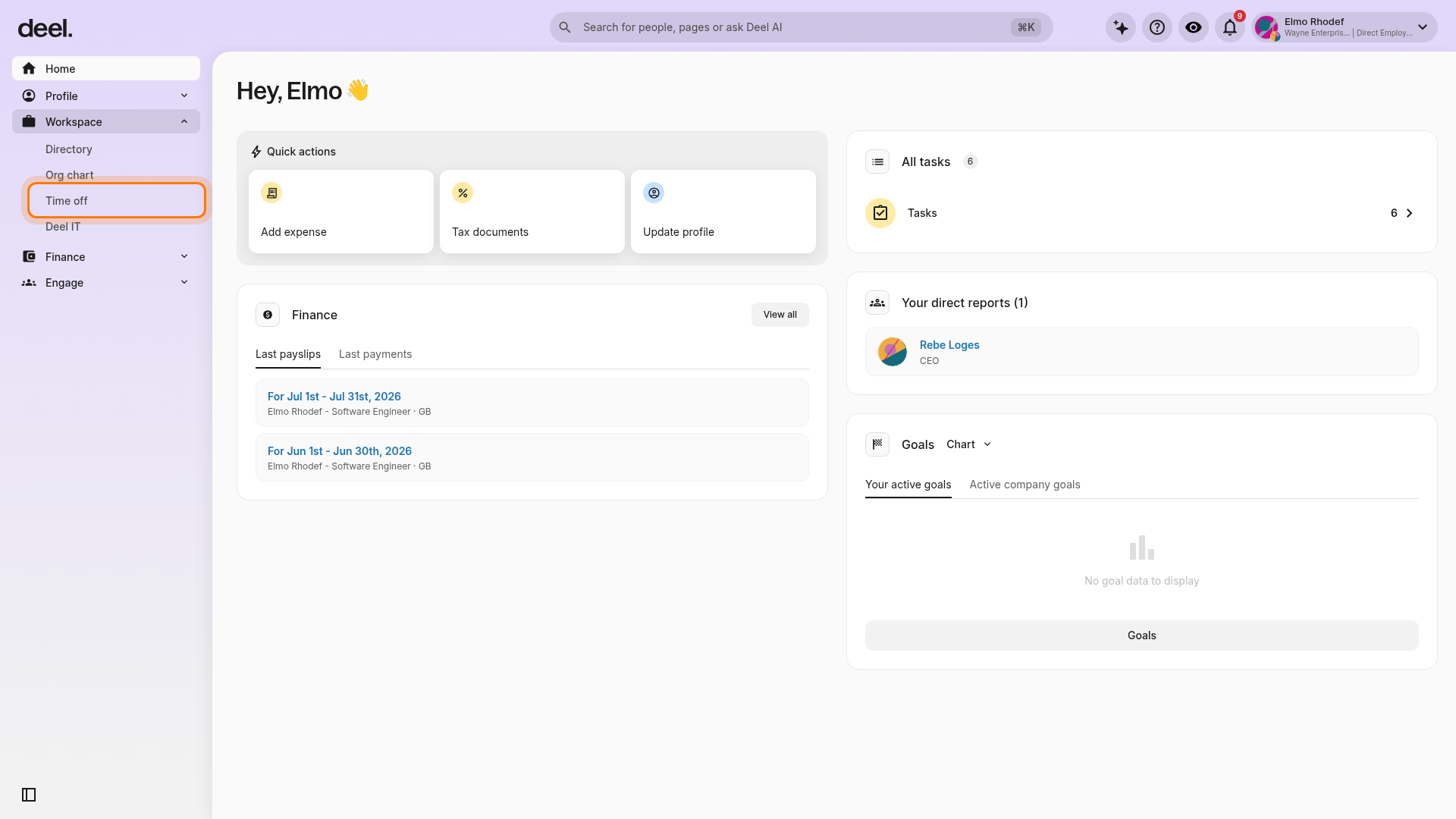The width and height of the screenshot is (1456, 819).
Task: Open the Deel AI sparkle icon
Action: [x=1121, y=27]
